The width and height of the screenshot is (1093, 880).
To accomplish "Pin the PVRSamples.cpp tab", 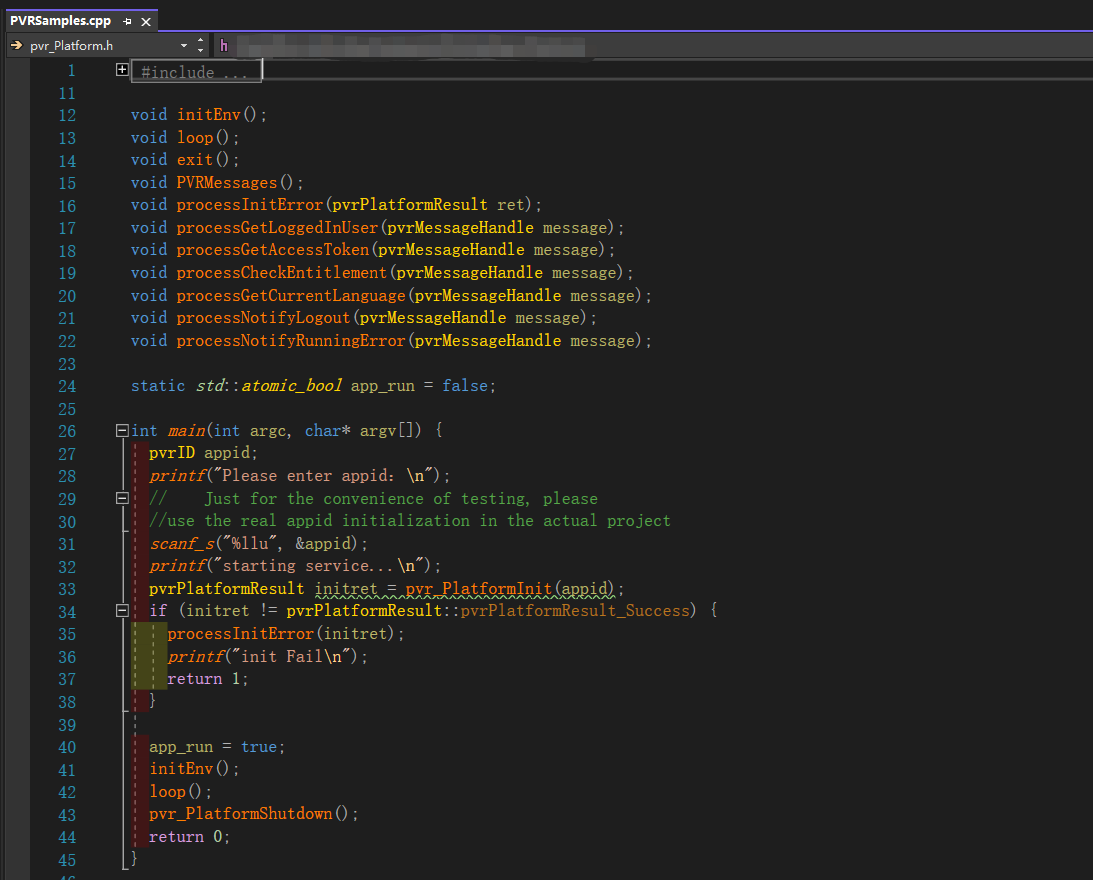I will [x=127, y=22].
